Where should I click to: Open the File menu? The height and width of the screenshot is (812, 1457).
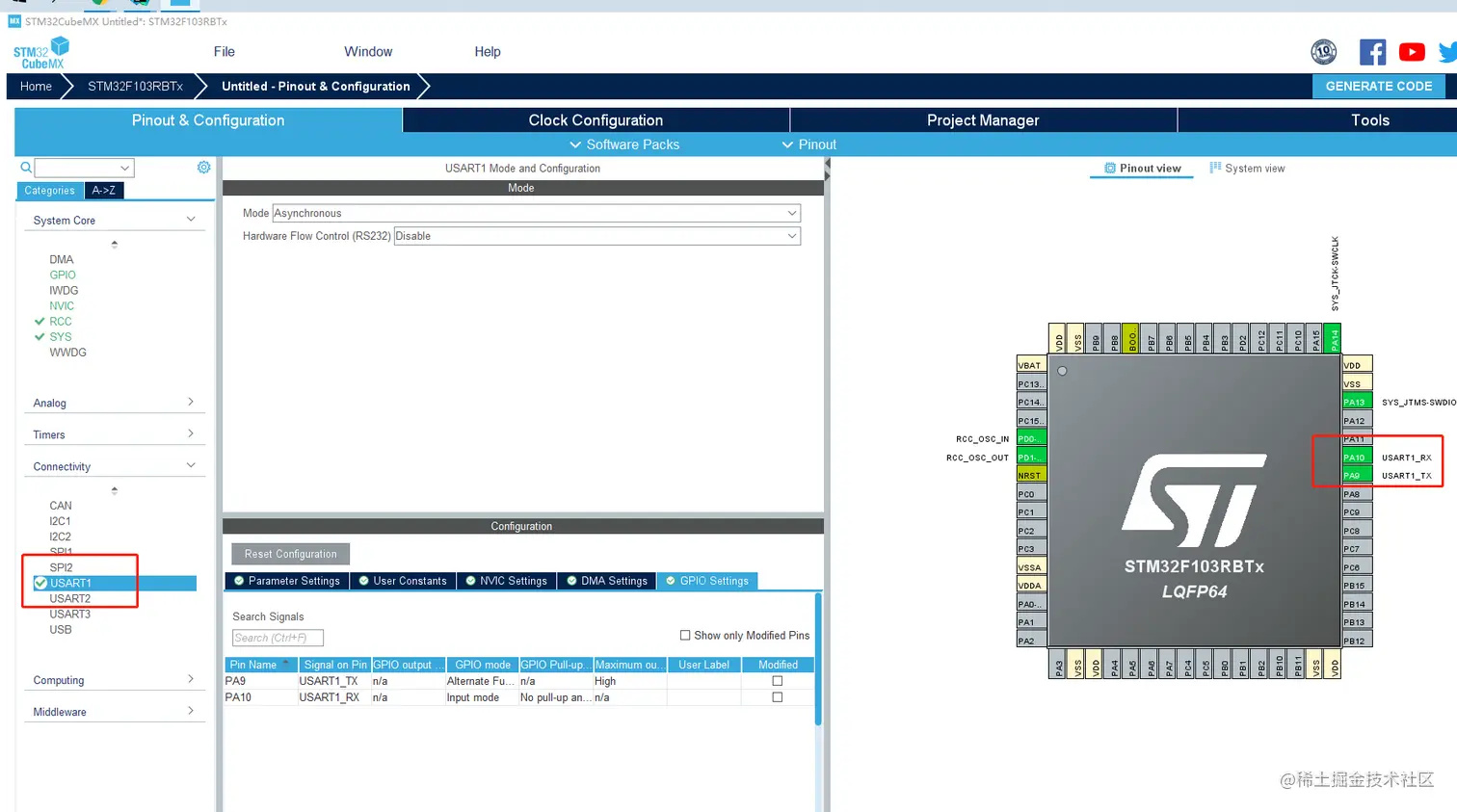click(x=225, y=52)
